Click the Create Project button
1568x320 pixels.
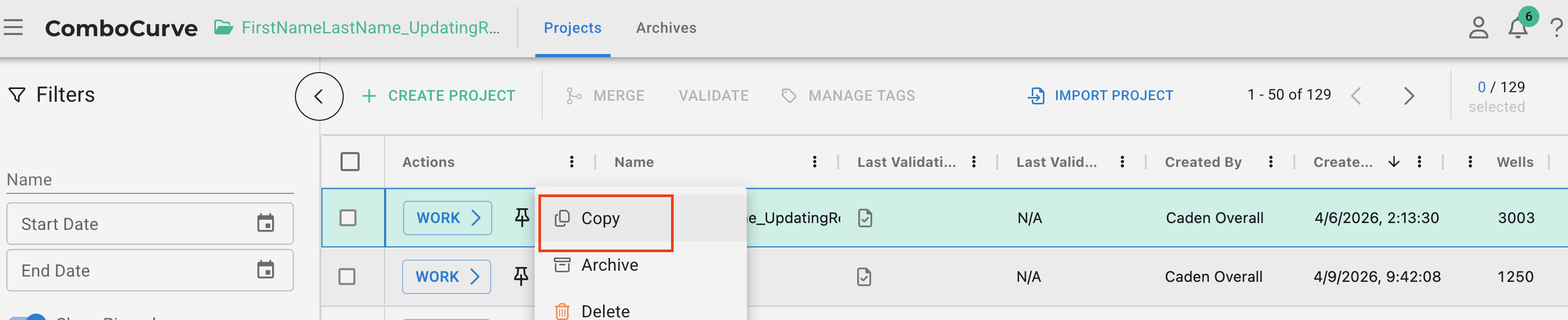click(439, 95)
